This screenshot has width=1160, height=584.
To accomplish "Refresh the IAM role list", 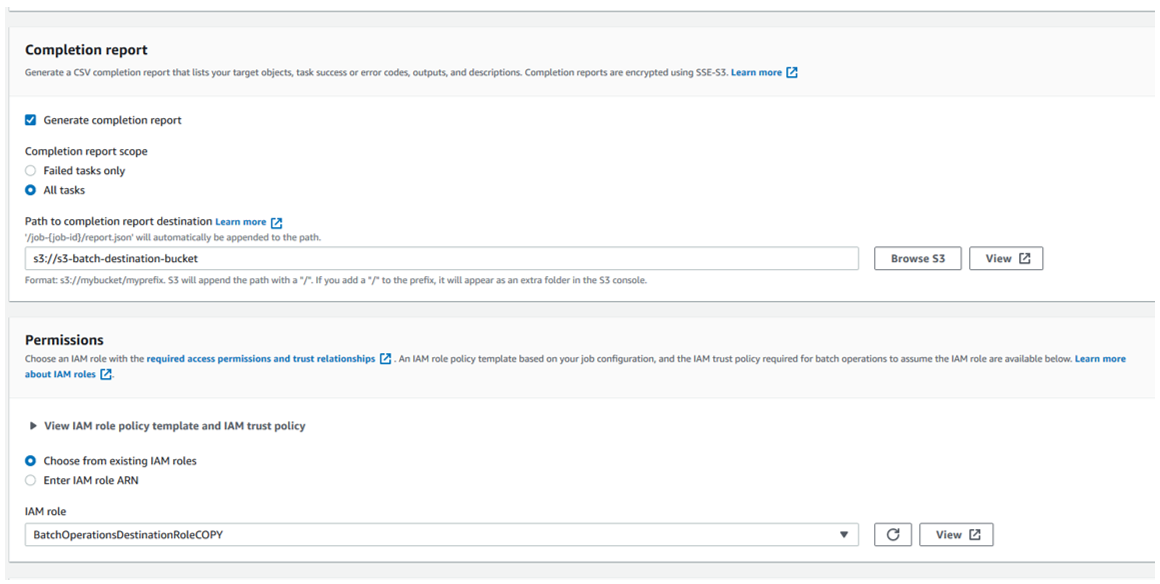I will [x=893, y=534].
